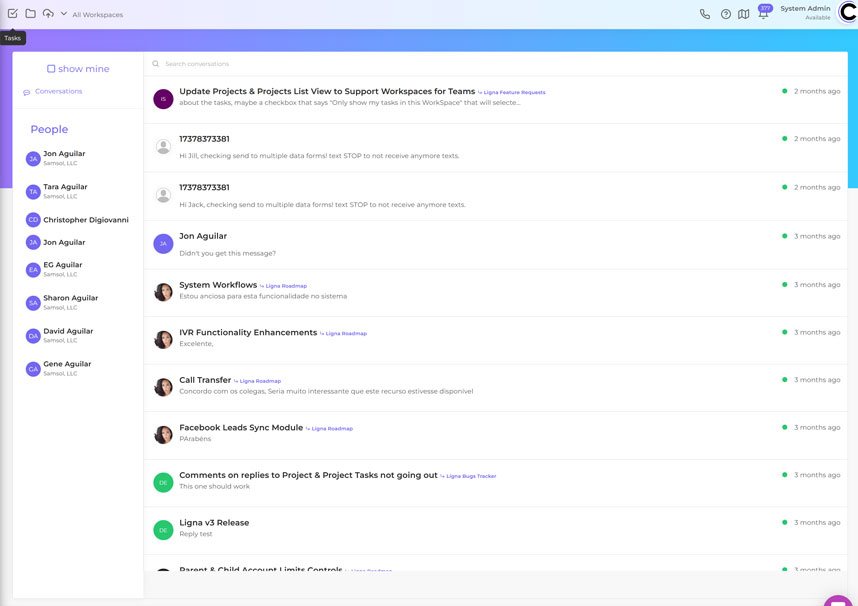This screenshot has height=606, width=858.
Task: Click the purple chat button at bottom right
Action: click(x=838, y=601)
